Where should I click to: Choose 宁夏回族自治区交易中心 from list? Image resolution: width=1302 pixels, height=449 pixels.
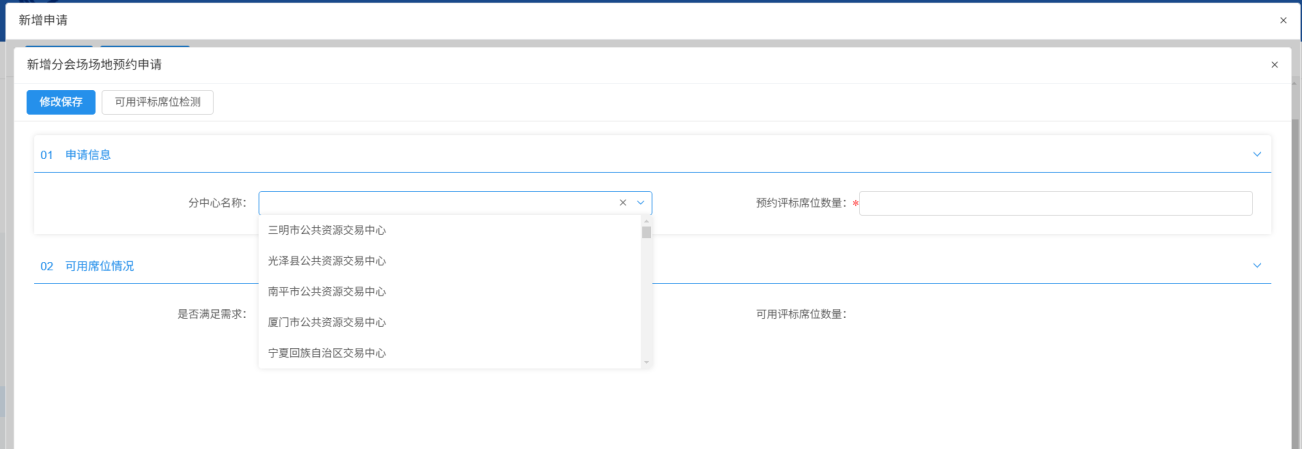coord(327,353)
